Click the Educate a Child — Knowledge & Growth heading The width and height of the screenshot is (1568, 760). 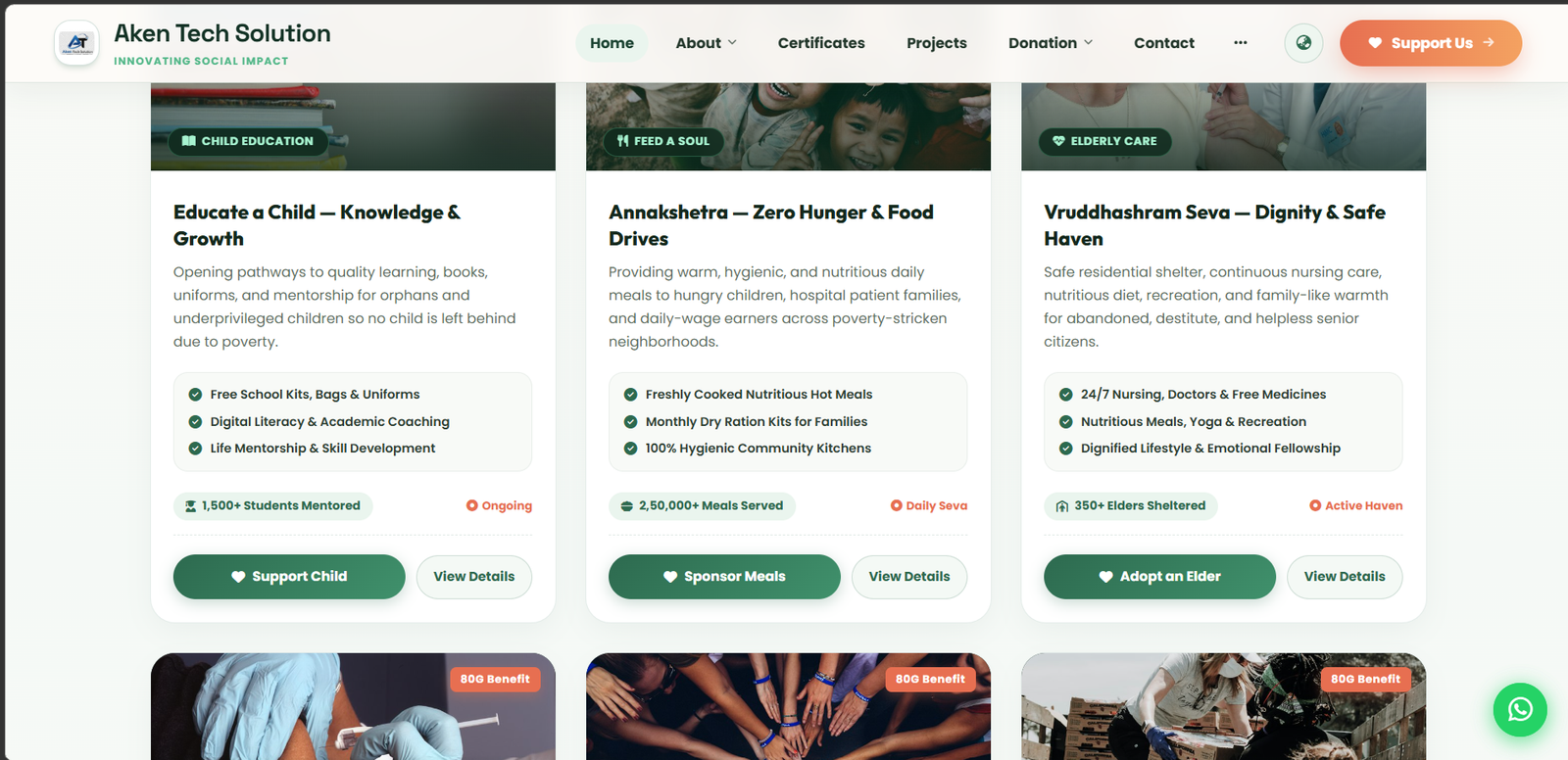tap(317, 225)
